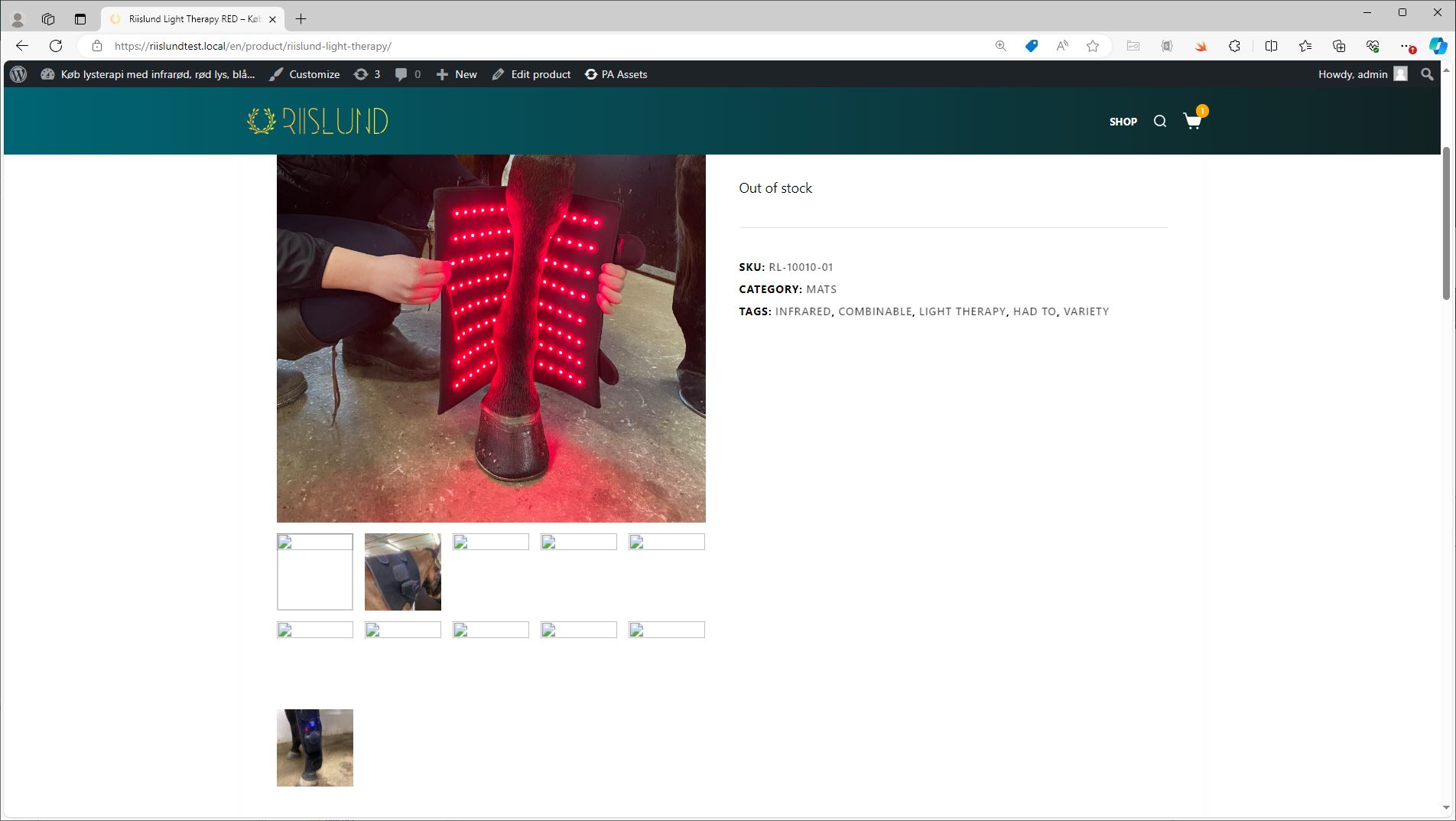Open comments bubble showing 0
The width and height of the screenshot is (1456, 821).
(408, 74)
